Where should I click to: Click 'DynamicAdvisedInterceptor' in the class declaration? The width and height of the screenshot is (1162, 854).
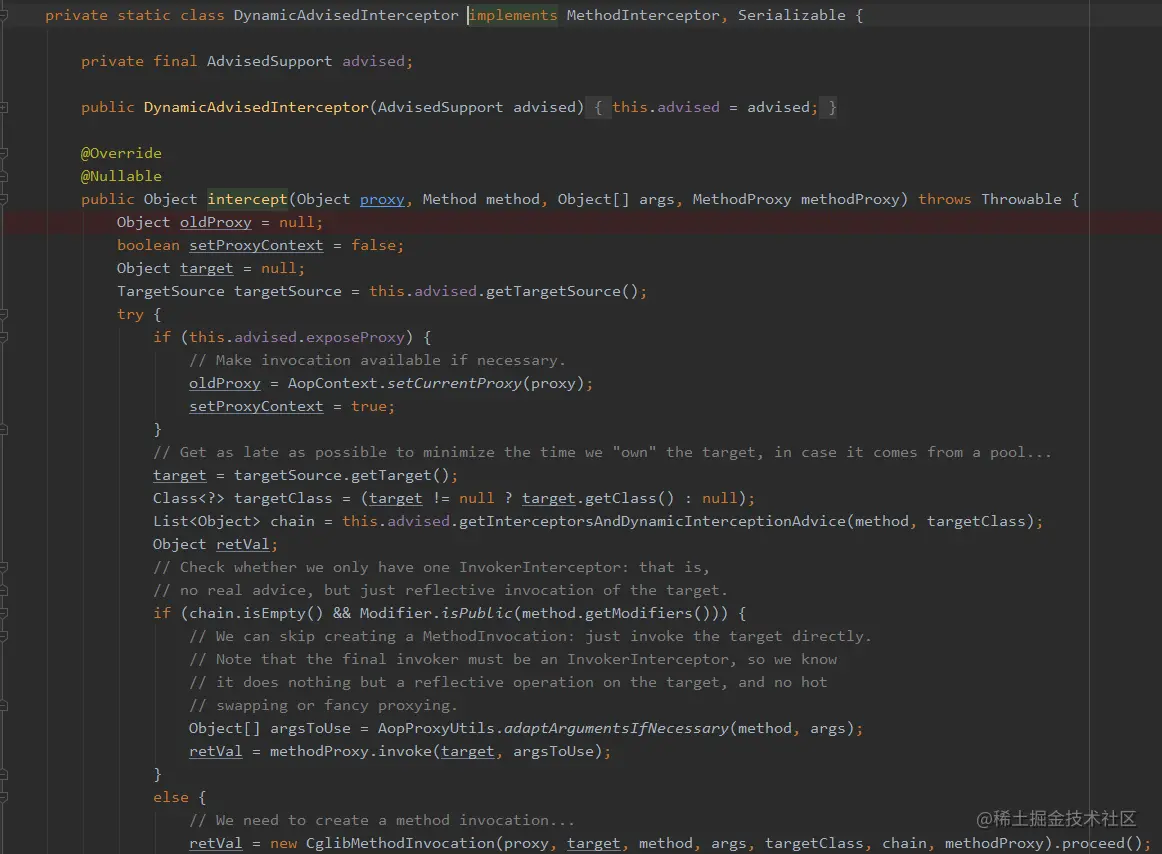tap(346, 16)
